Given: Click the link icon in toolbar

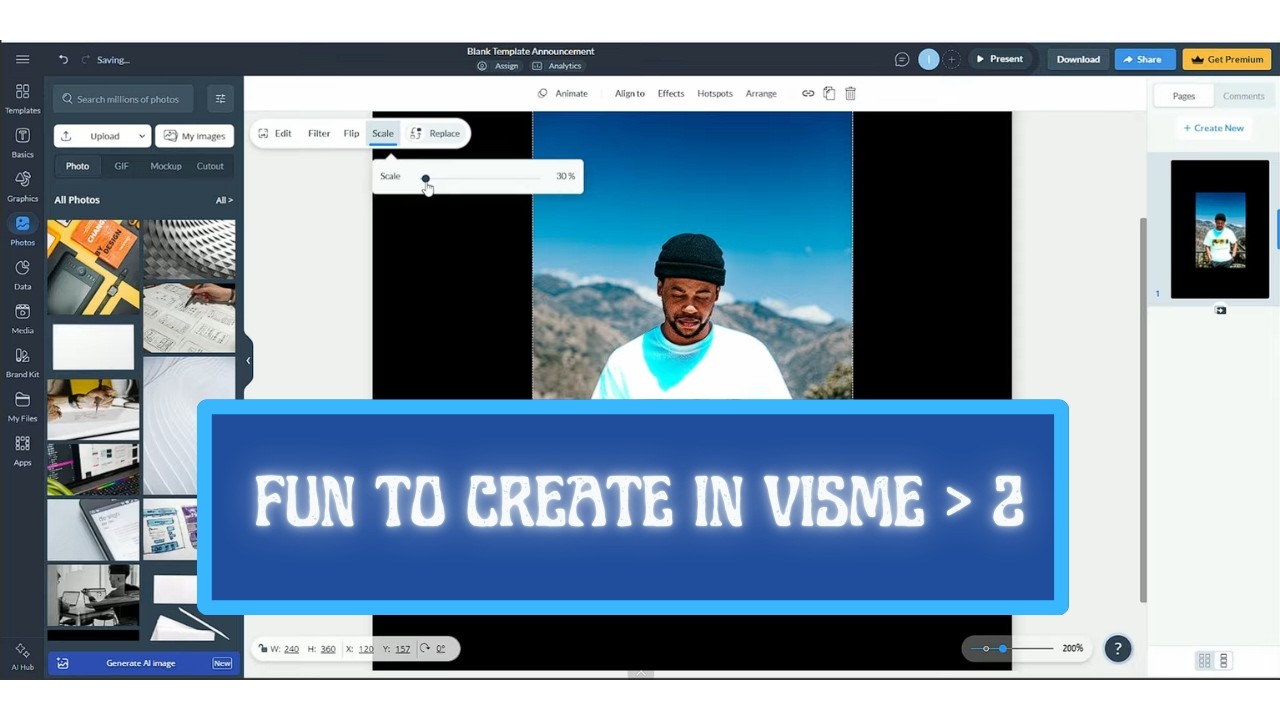Looking at the screenshot, I should [x=808, y=93].
